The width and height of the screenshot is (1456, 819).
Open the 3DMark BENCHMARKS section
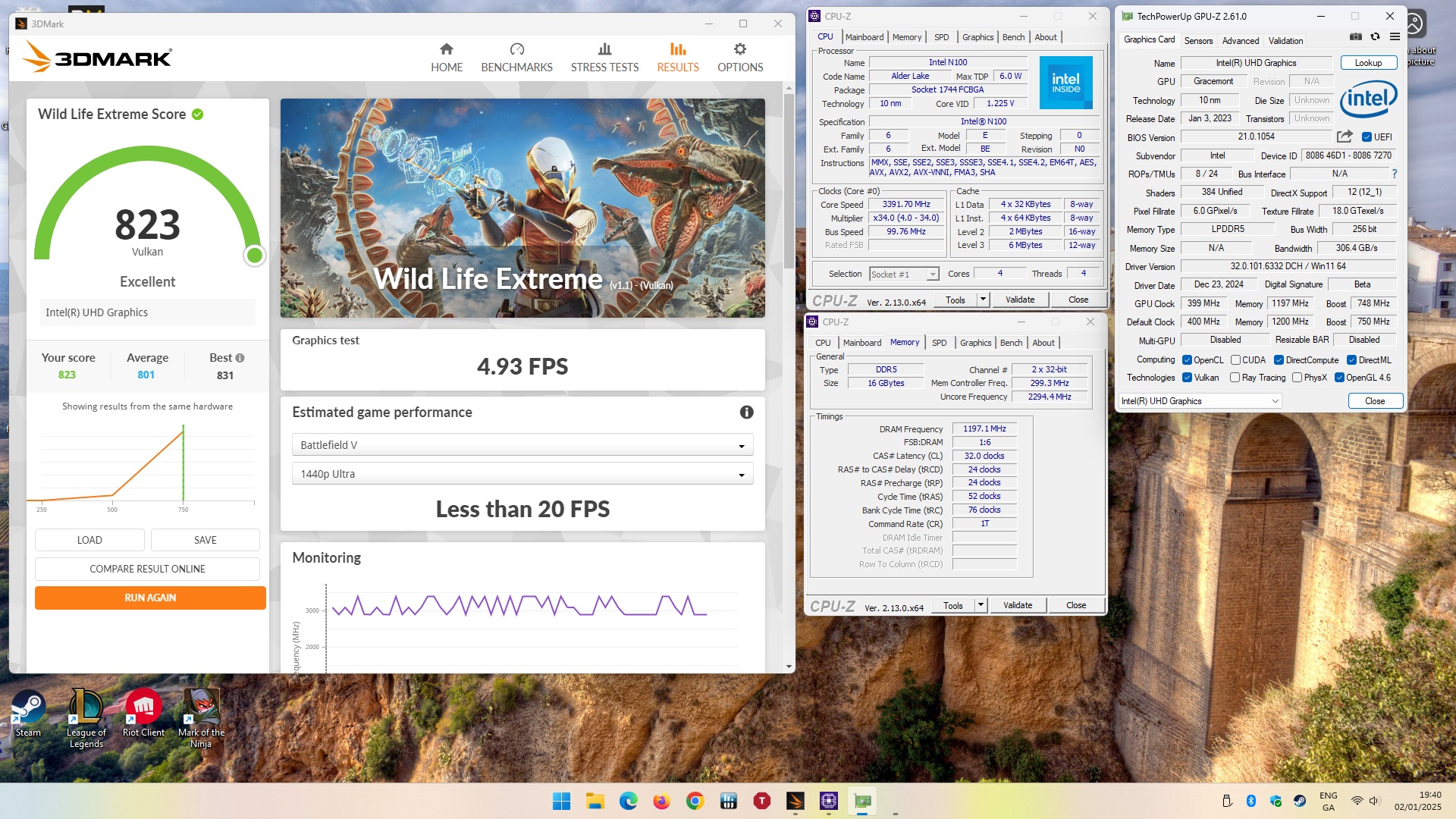click(516, 58)
